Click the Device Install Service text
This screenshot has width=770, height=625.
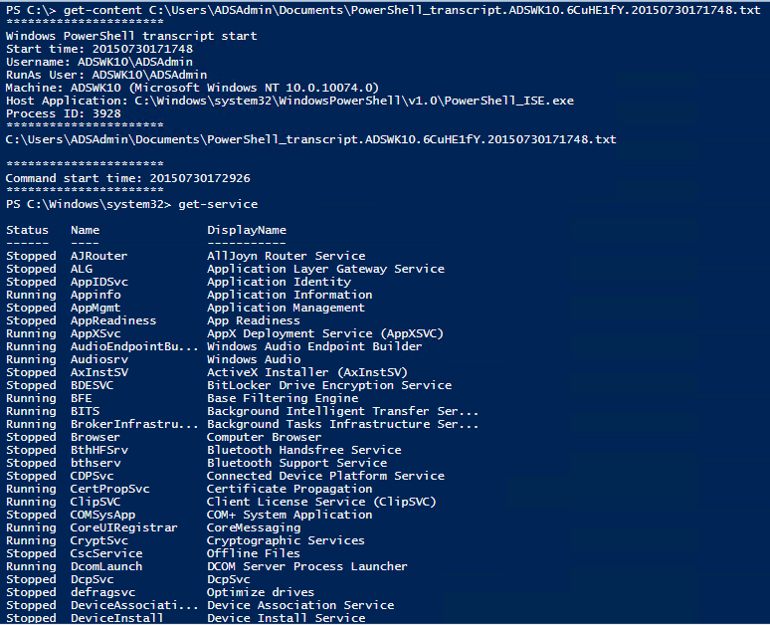coord(286,618)
